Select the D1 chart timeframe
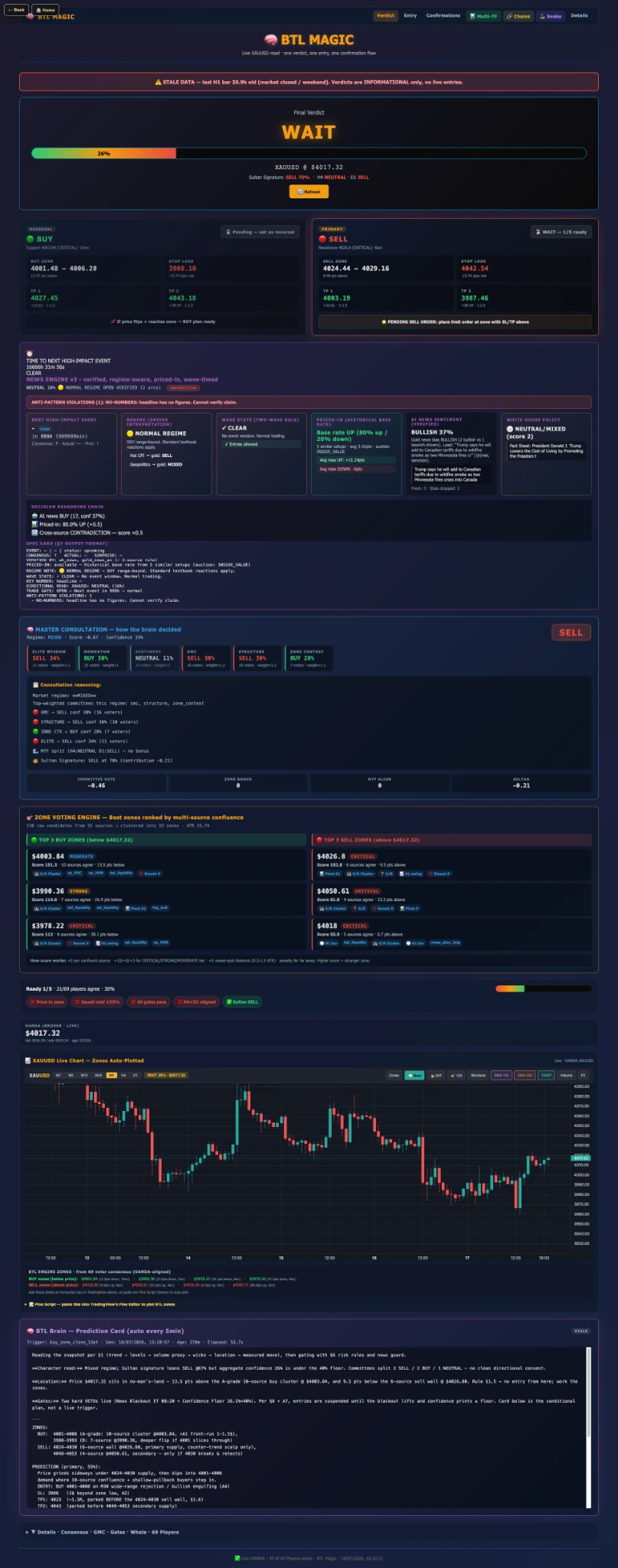This screenshot has width=618, height=1568. [136, 1075]
